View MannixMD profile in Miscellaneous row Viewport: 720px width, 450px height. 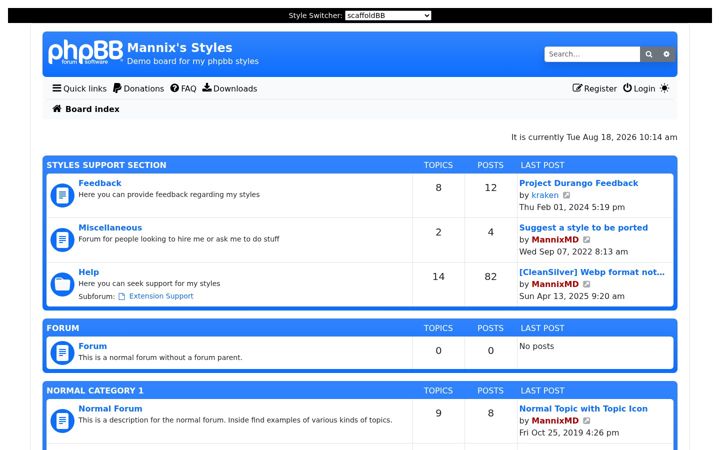pos(555,240)
